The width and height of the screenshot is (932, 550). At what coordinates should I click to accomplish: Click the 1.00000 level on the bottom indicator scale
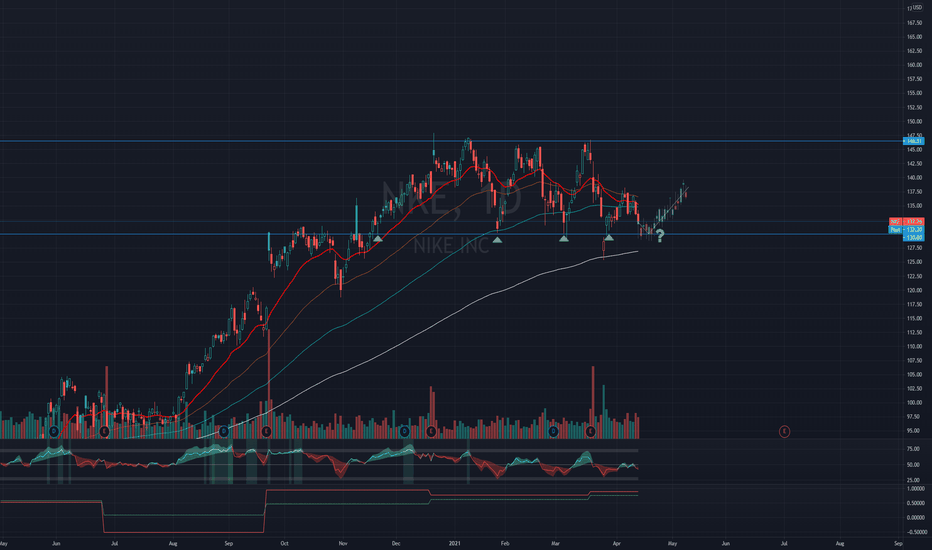click(915, 489)
